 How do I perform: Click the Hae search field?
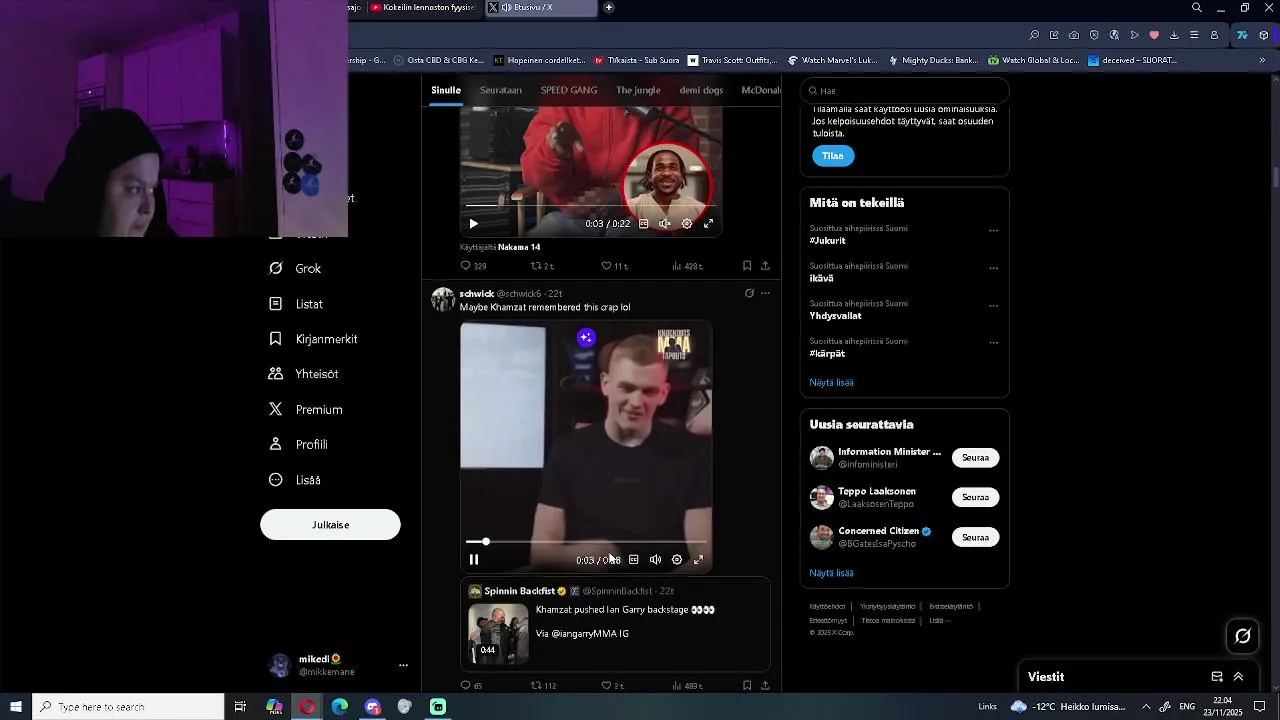pos(904,91)
